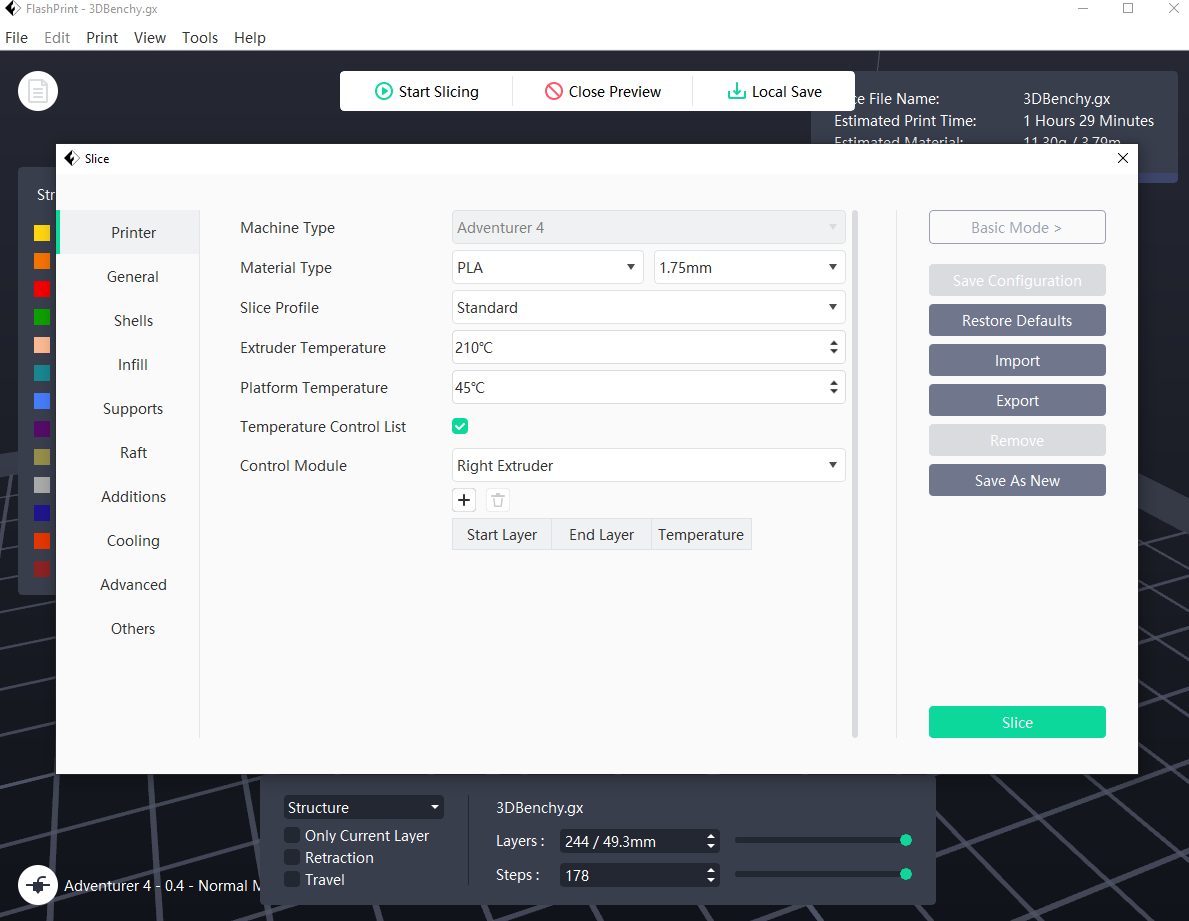
Task: Click the green Slice button
Action: 1017,722
